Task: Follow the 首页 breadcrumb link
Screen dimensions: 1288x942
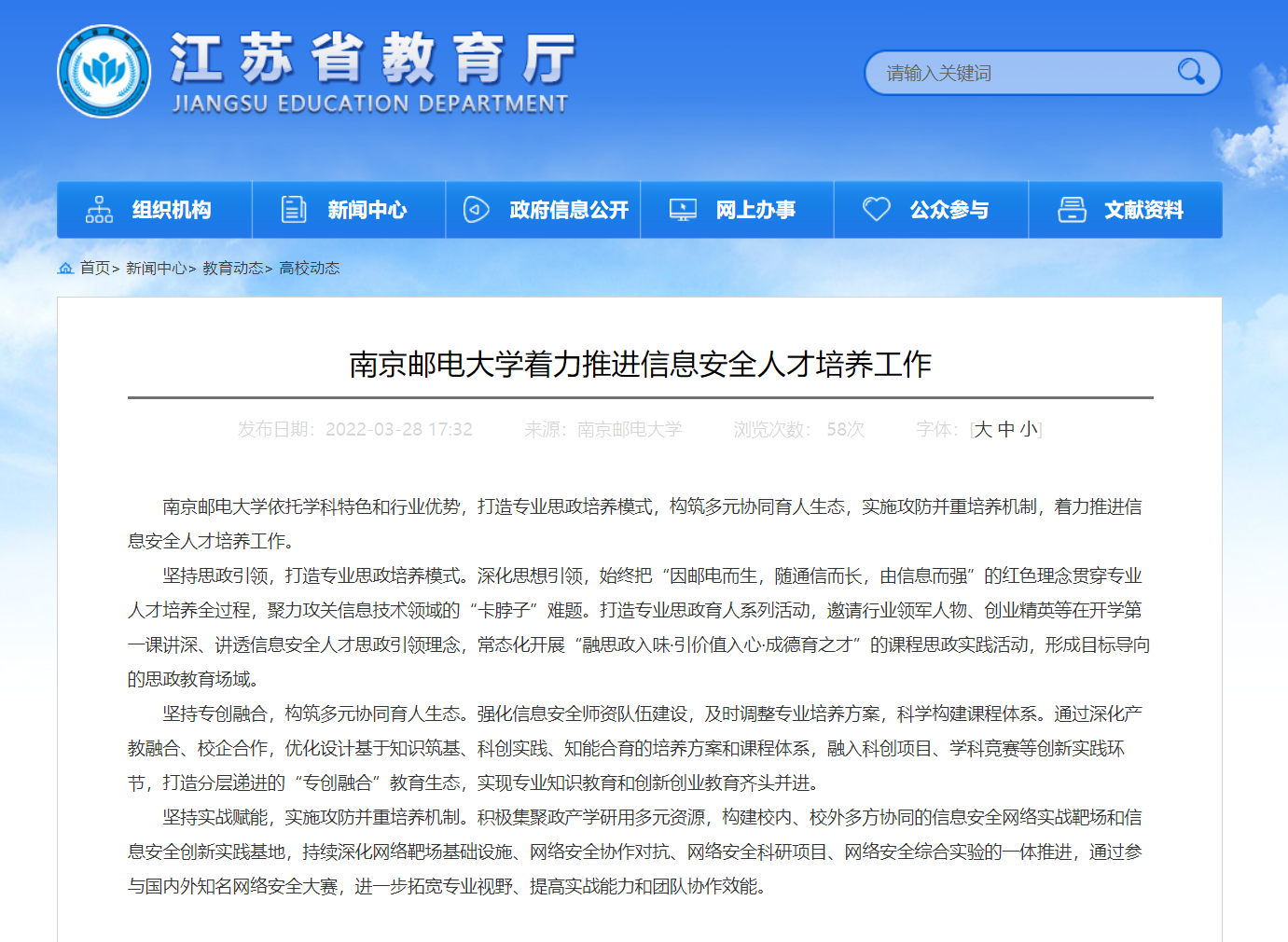Action: pyautogui.click(x=94, y=269)
